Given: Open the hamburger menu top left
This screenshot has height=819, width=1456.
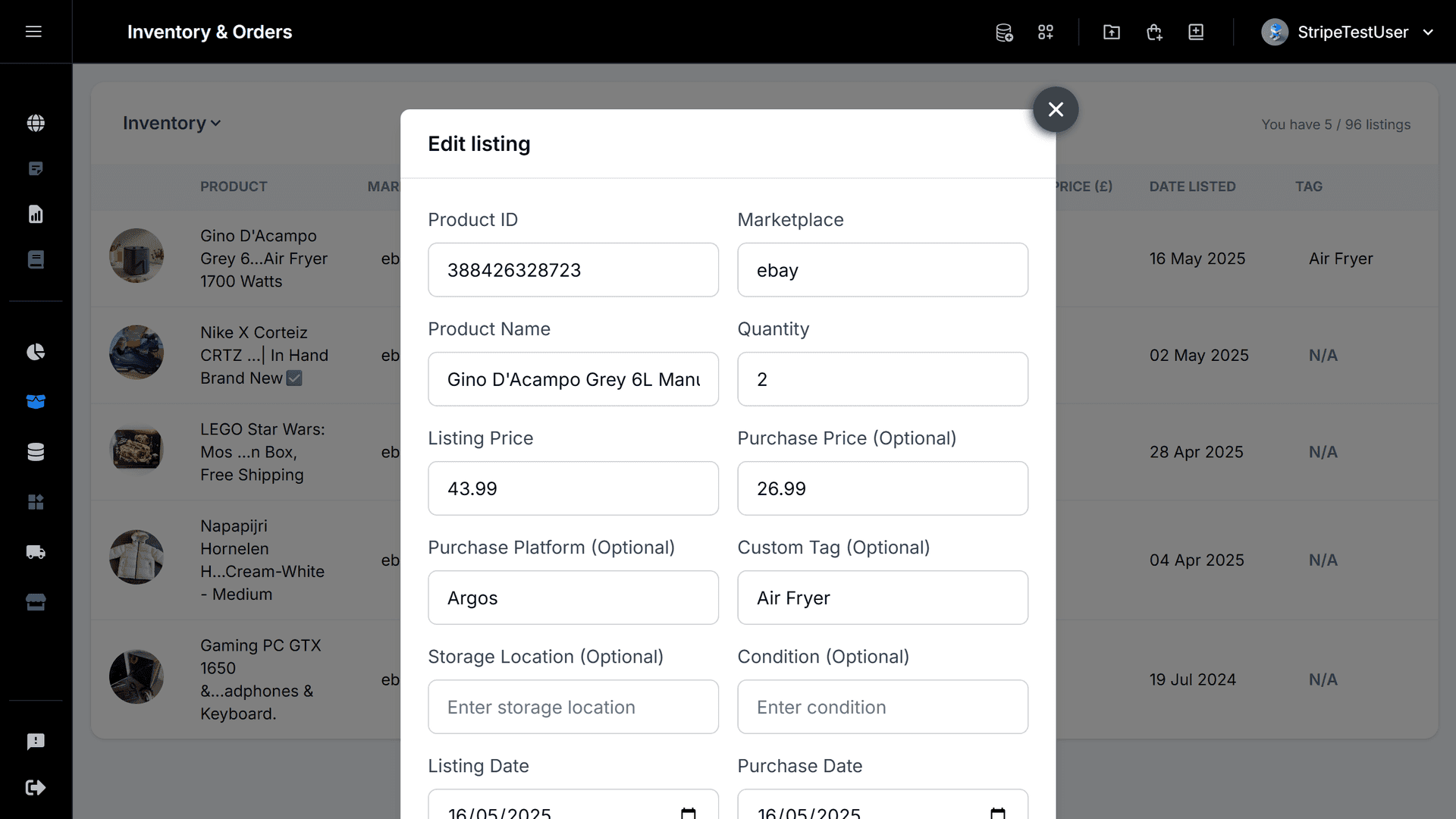Looking at the screenshot, I should pos(34,32).
